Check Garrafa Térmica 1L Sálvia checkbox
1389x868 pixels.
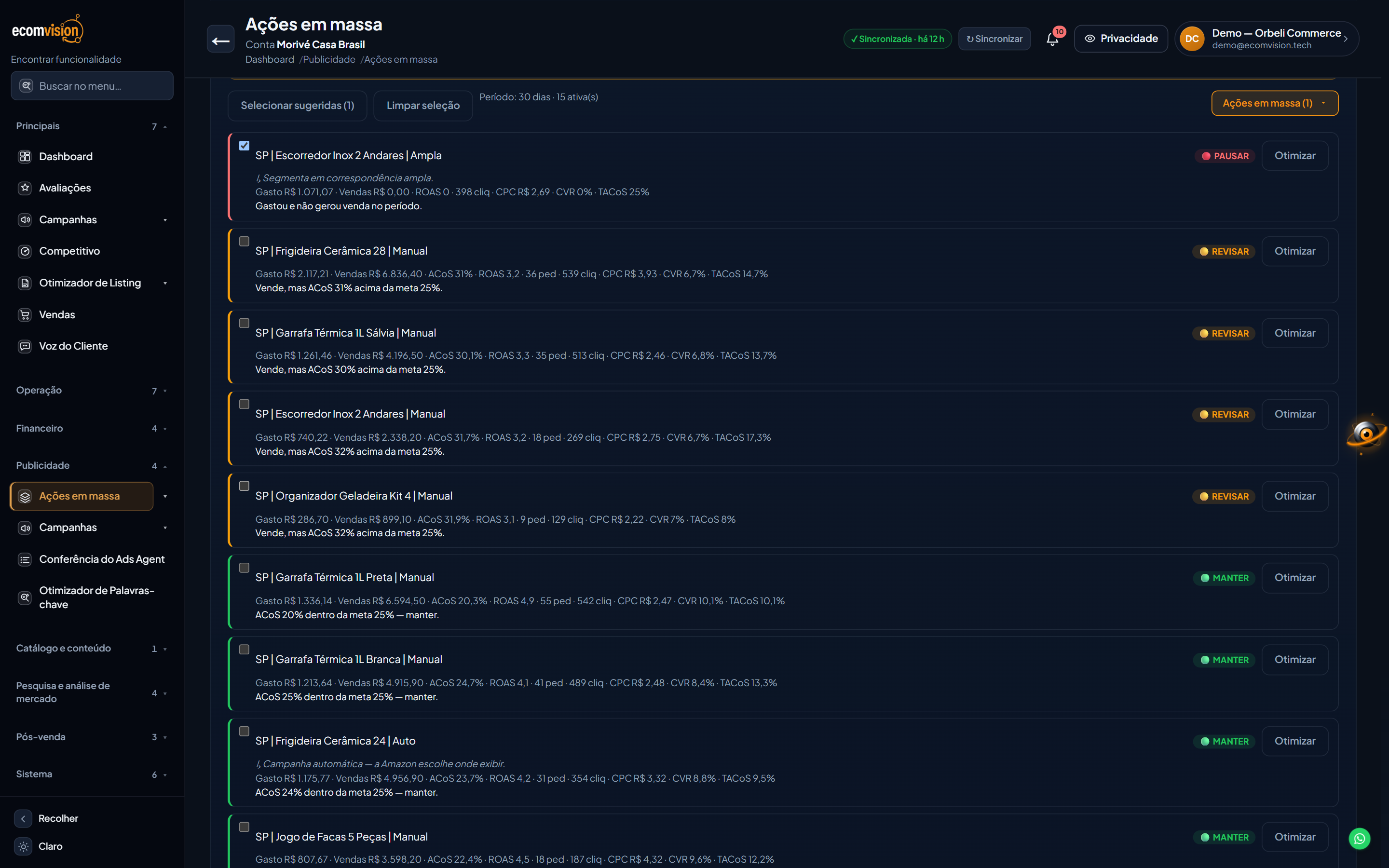[244, 323]
